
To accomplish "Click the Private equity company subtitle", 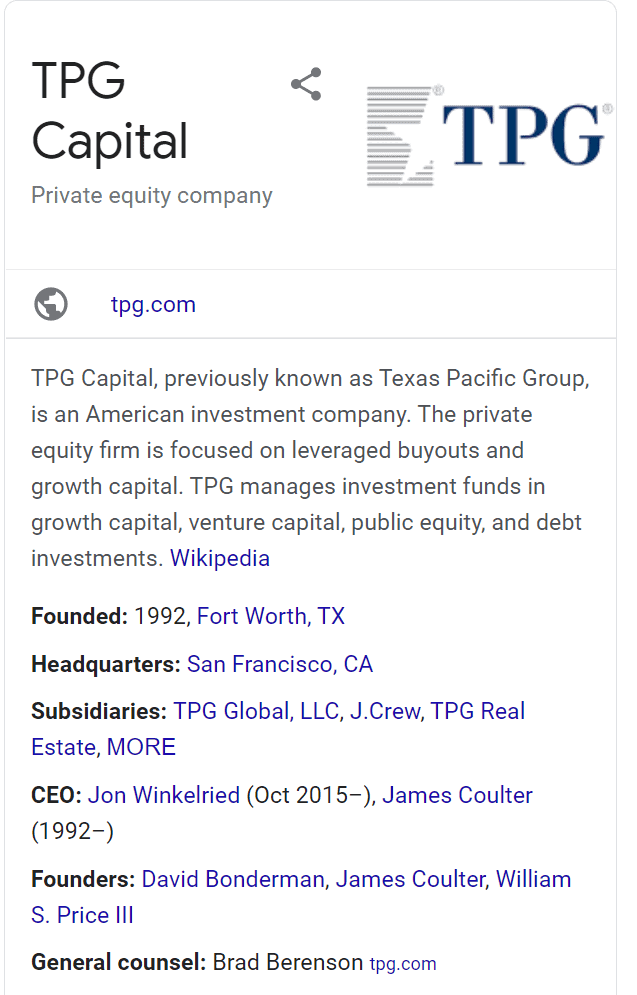I will (x=152, y=195).
